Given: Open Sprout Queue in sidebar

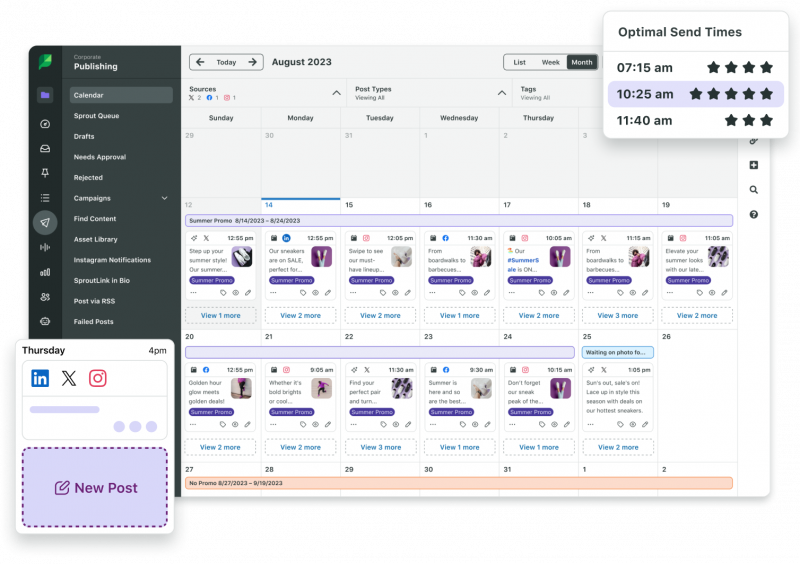Looking at the screenshot, I should (x=96, y=116).
